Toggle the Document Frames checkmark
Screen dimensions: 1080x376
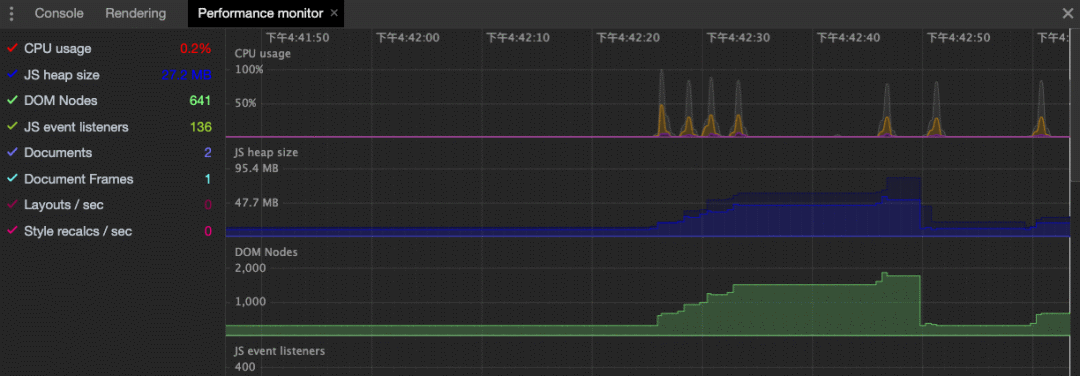point(12,178)
